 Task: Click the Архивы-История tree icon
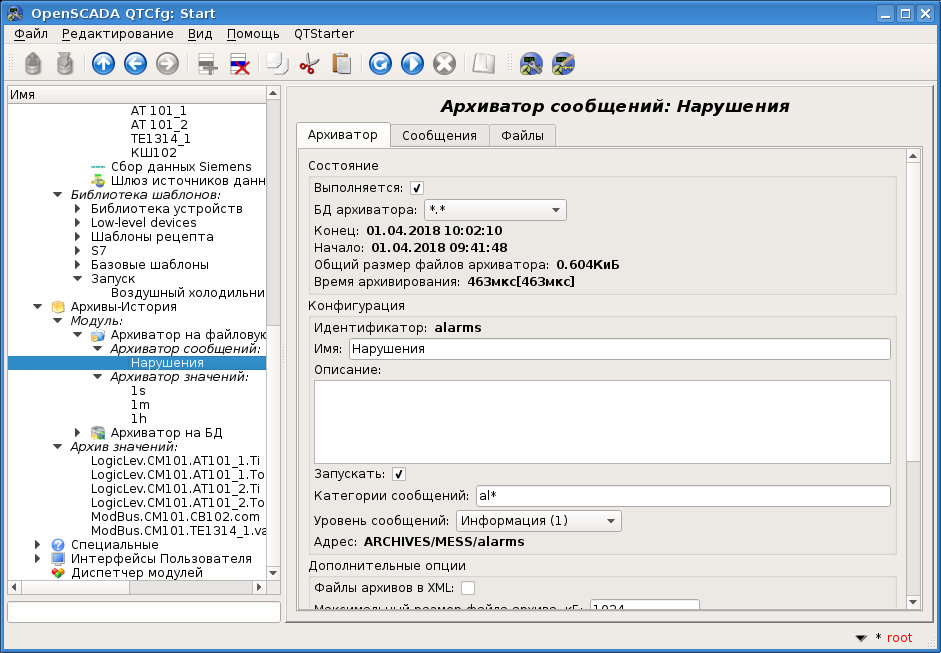tap(58, 307)
